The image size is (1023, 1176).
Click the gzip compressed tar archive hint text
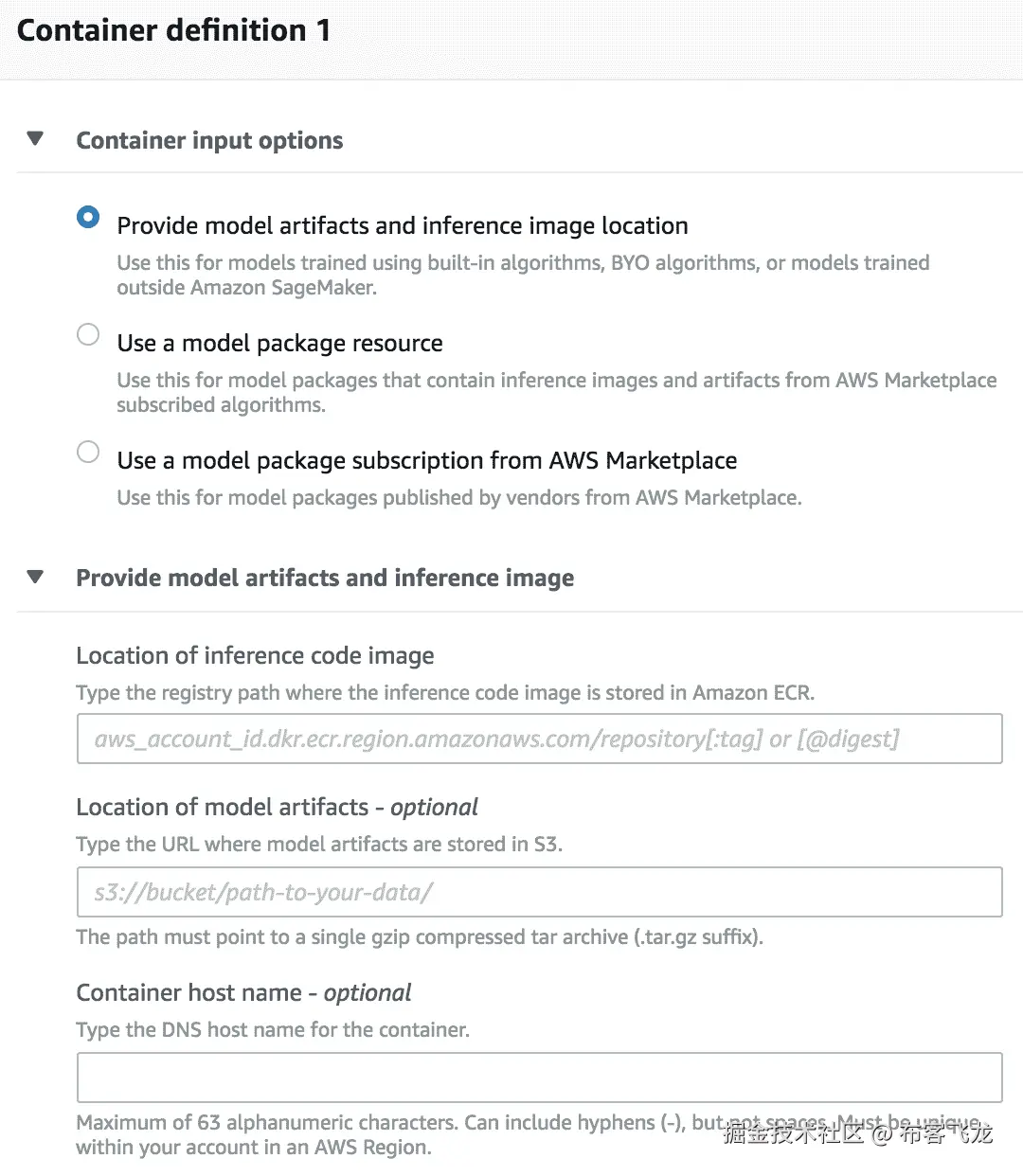pos(420,937)
